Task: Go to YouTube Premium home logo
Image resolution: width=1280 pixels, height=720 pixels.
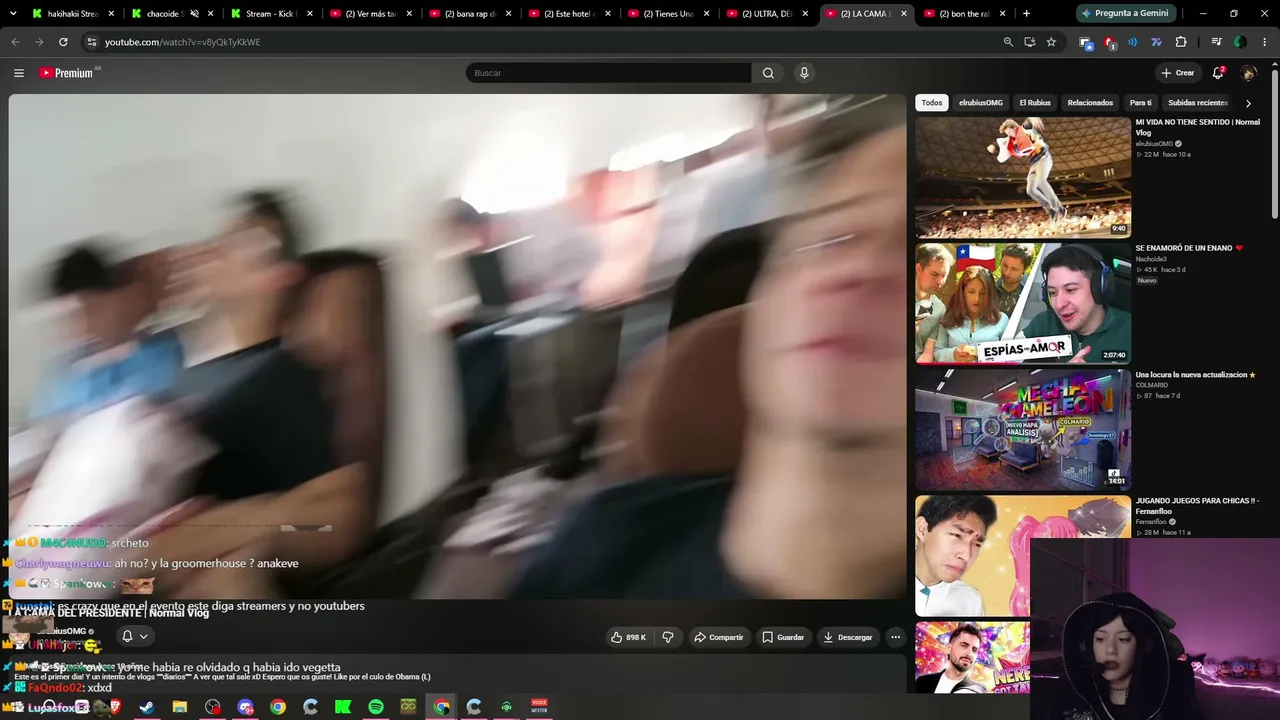Action: (67, 73)
